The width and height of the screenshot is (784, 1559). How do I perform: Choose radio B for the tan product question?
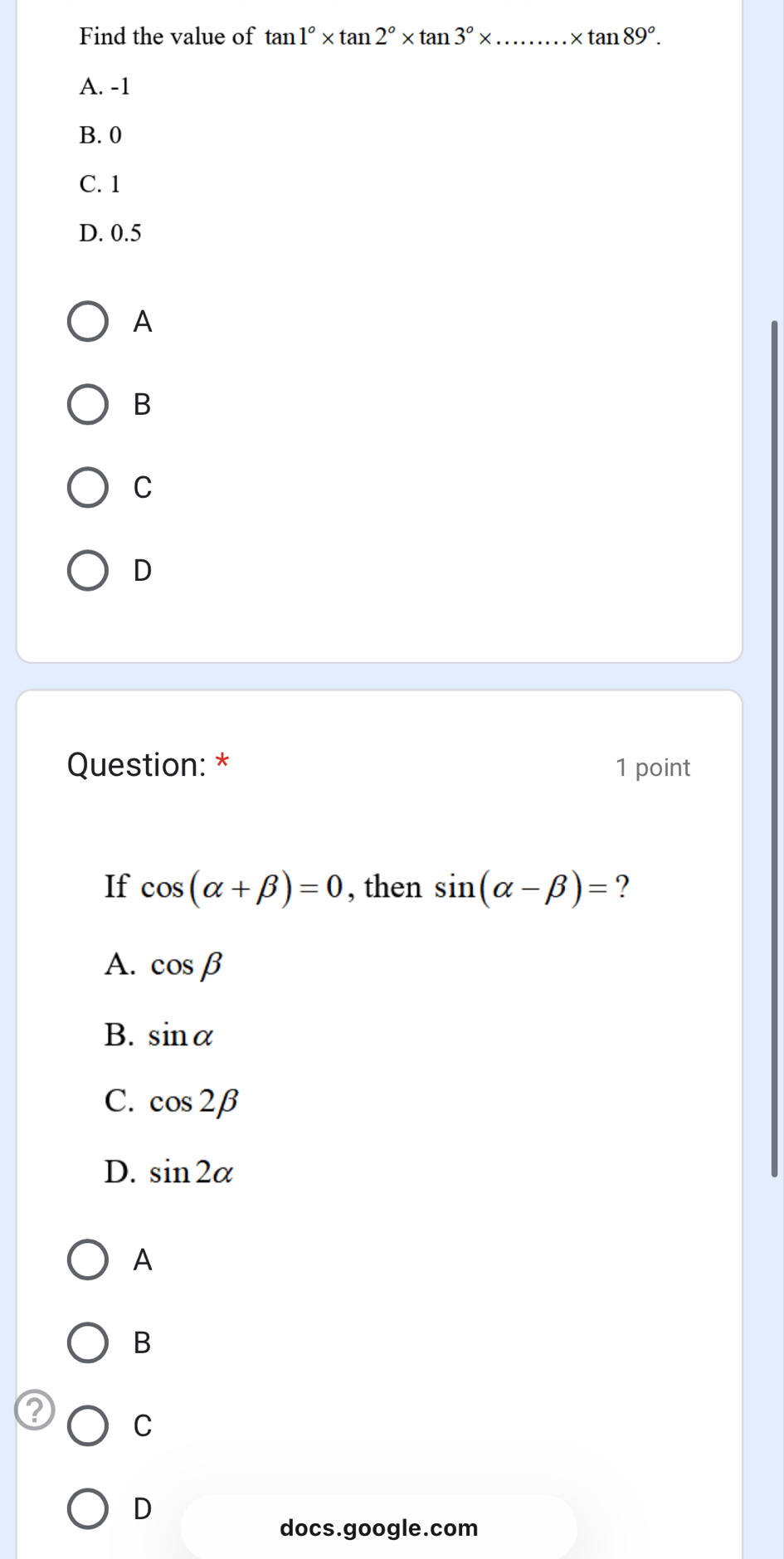(88, 405)
